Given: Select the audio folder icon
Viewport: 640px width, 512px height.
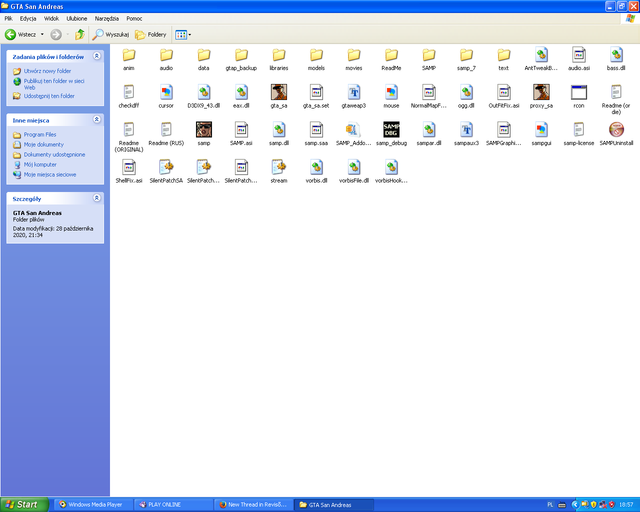Looking at the screenshot, I should [x=166, y=55].
